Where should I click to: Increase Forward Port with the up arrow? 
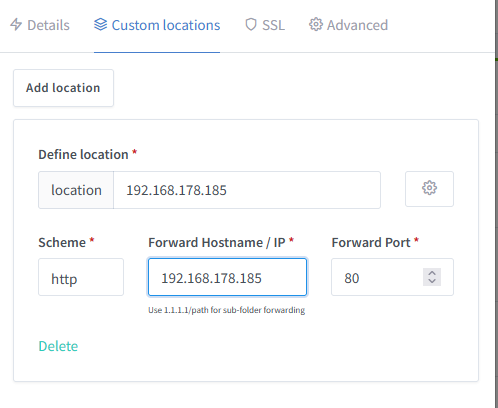click(x=432, y=273)
